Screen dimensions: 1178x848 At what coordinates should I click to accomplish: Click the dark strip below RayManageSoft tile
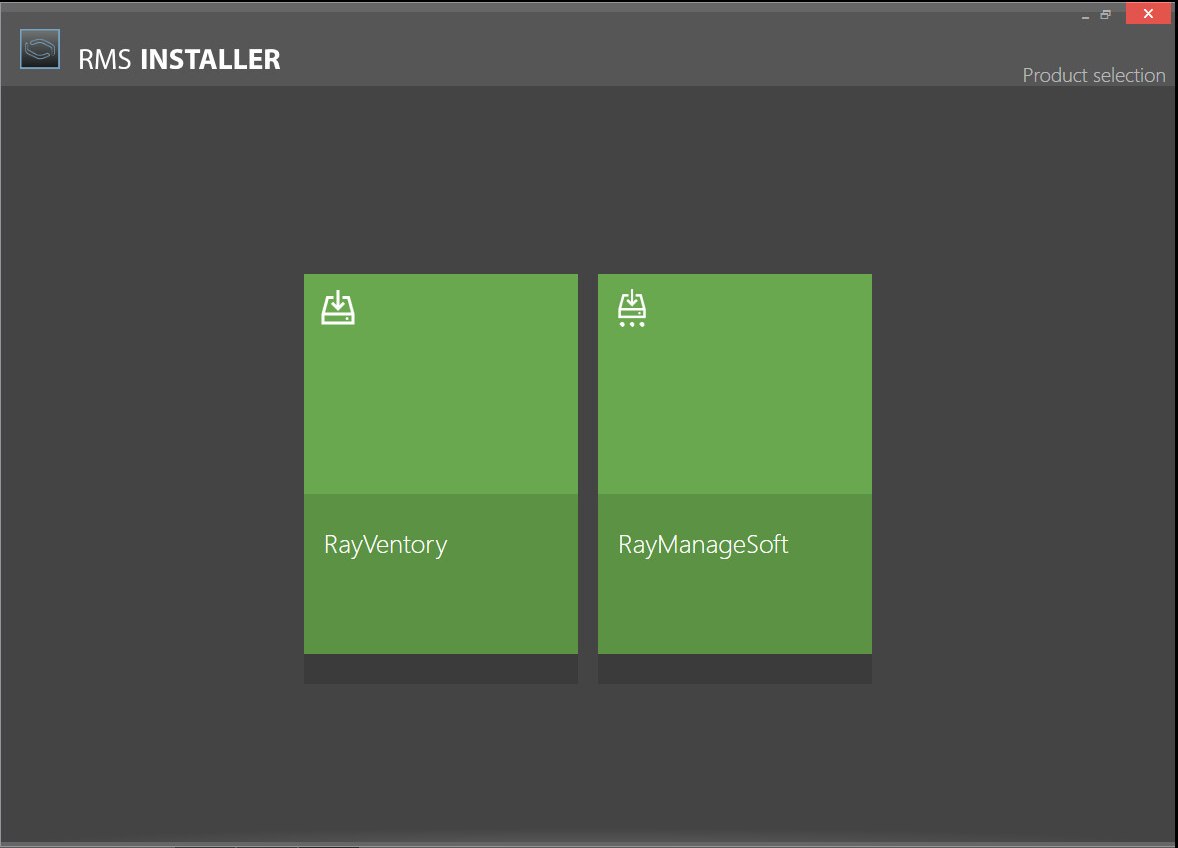[734, 669]
